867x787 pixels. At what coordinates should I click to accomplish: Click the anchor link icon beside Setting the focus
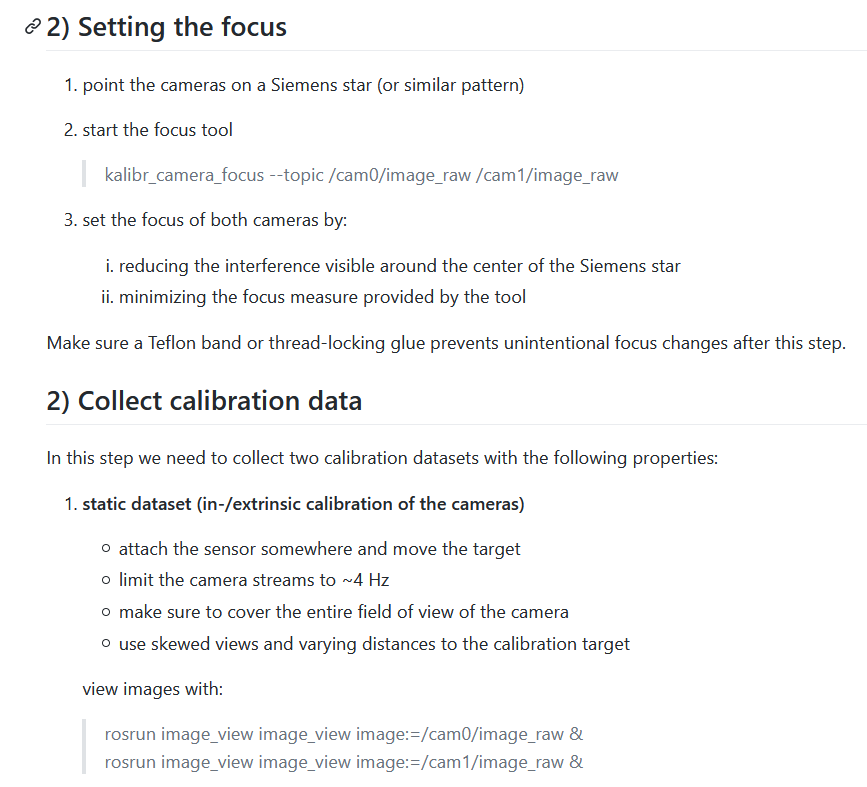pyautogui.click(x=33, y=27)
